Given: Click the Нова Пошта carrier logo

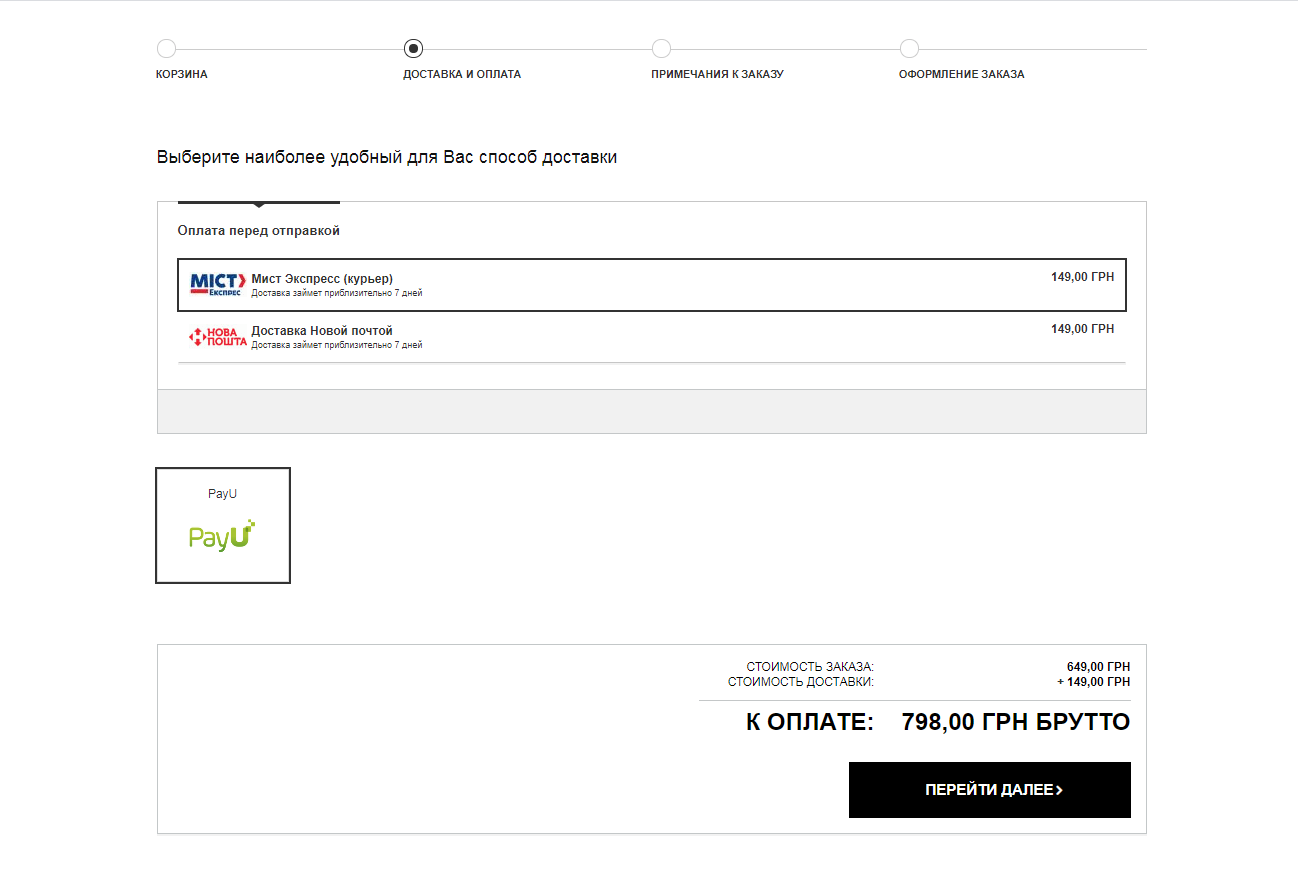Looking at the screenshot, I should tap(217, 337).
